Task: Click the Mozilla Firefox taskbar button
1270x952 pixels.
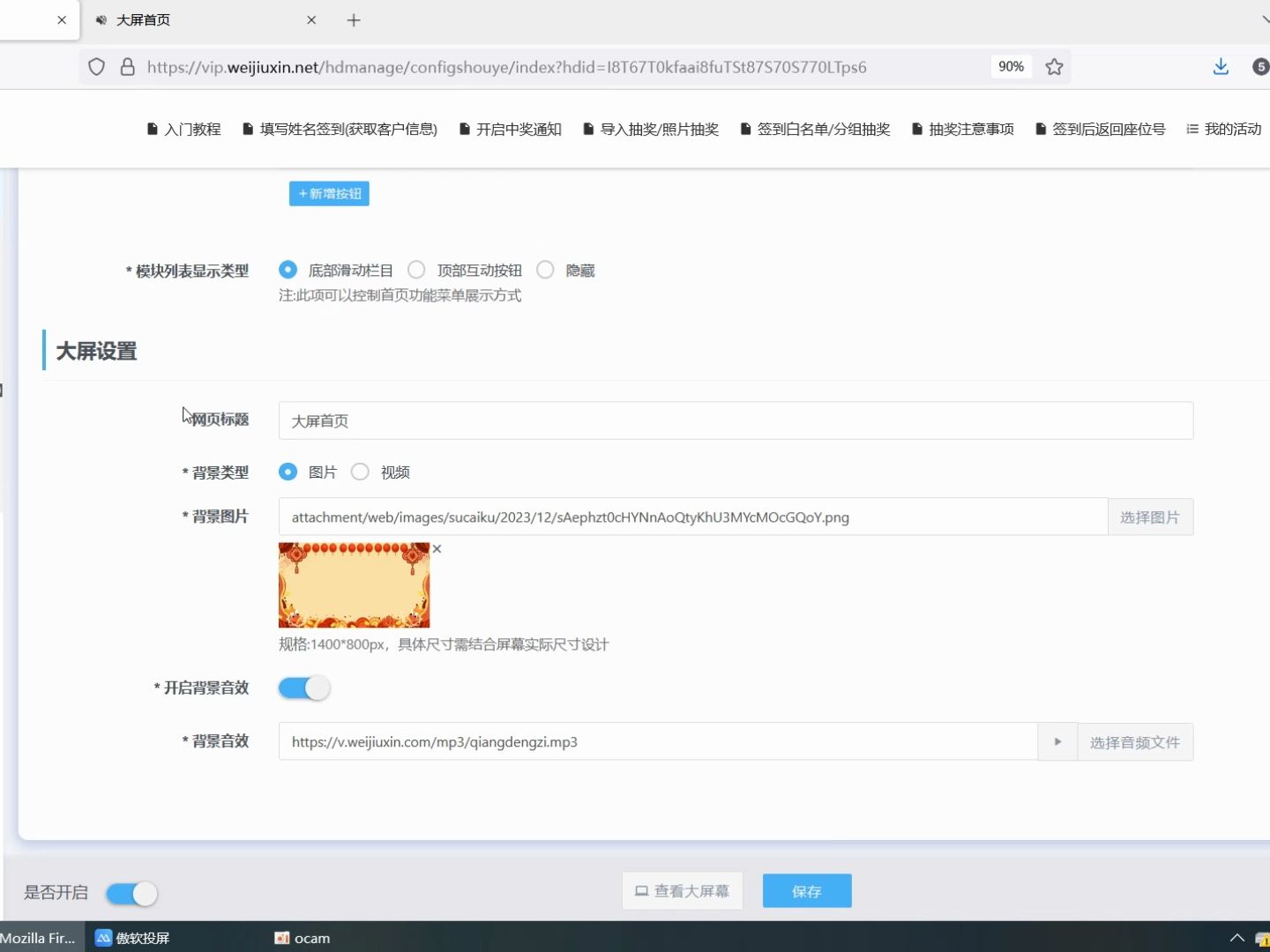Action: click(x=39, y=938)
